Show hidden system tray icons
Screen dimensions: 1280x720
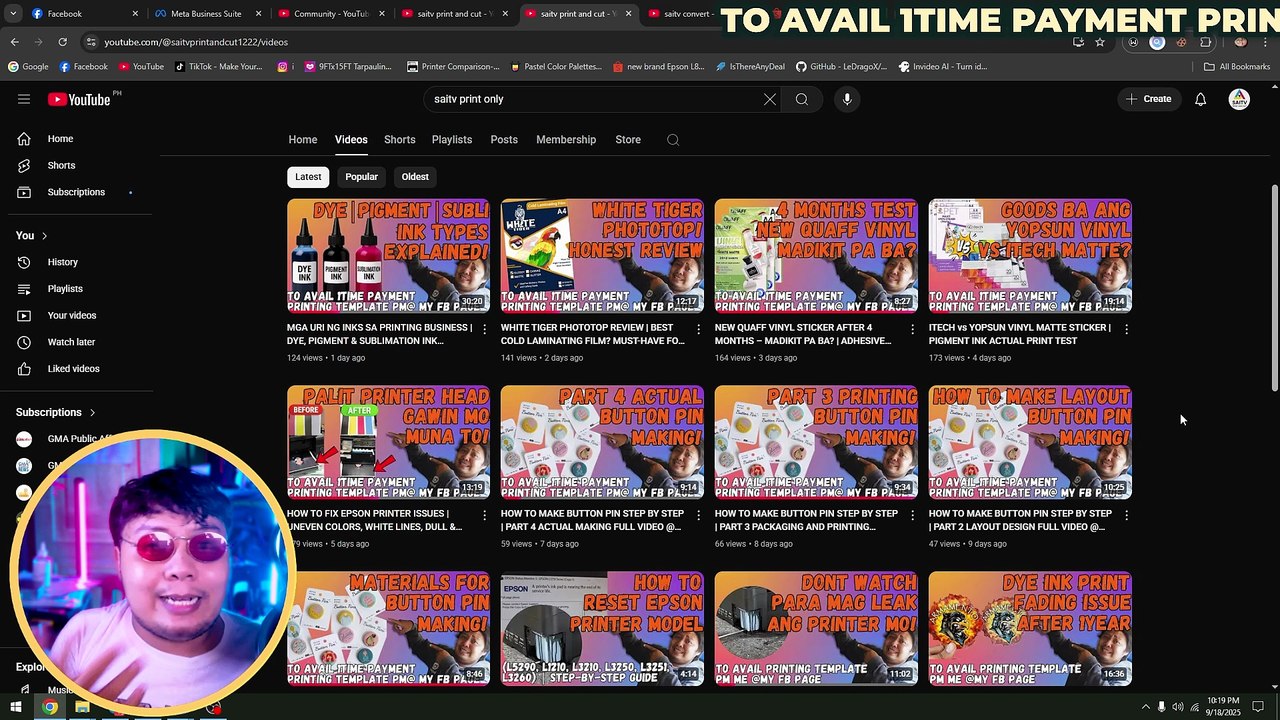[x=1145, y=707]
